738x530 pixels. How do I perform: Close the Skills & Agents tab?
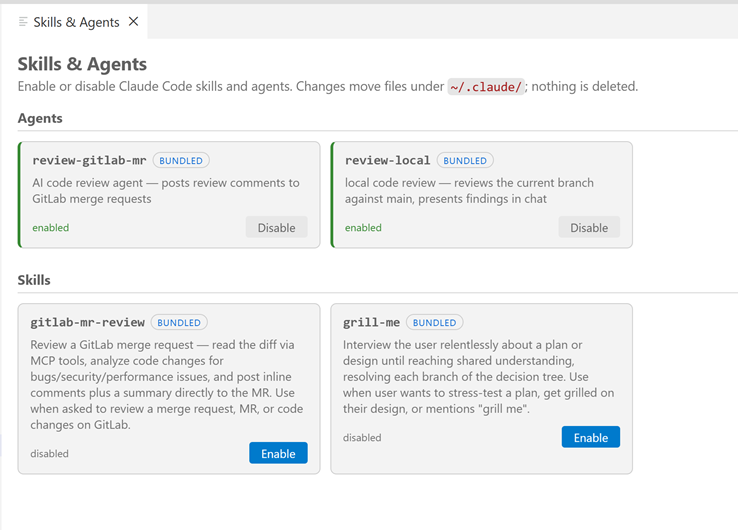point(134,22)
